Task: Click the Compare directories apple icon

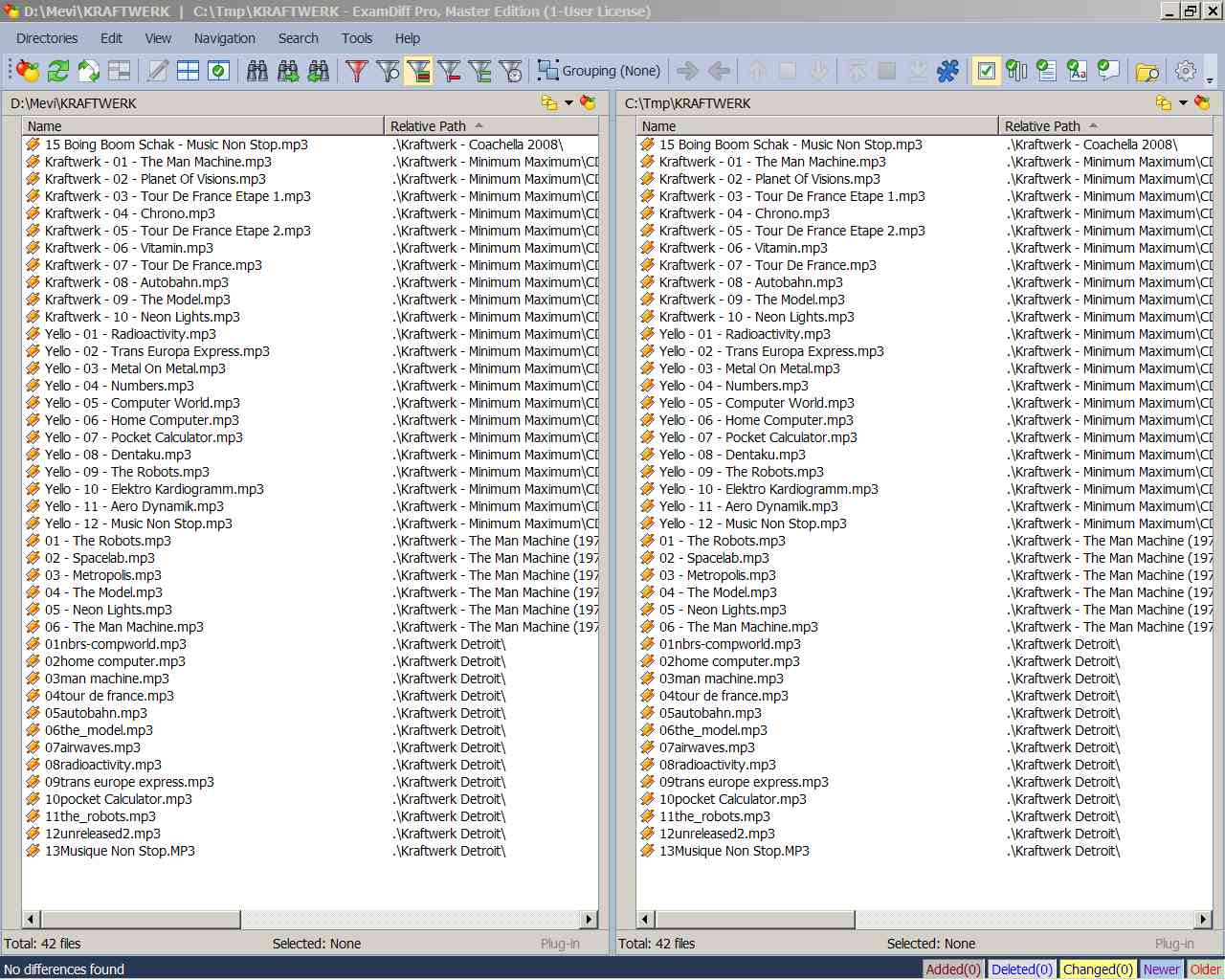Action: point(28,71)
